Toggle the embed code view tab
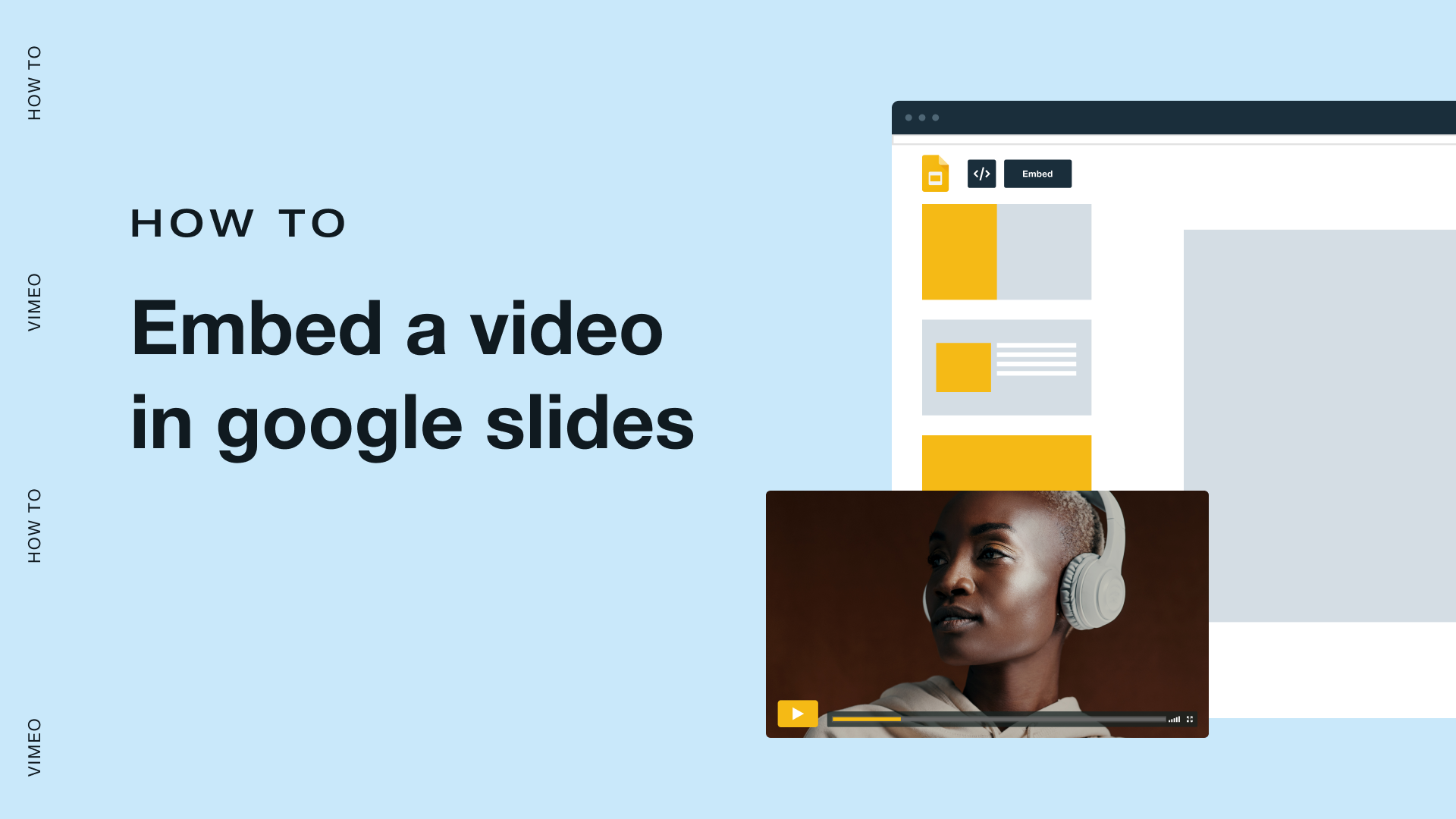The width and height of the screenshot is (1456, 819). [981, 173]
